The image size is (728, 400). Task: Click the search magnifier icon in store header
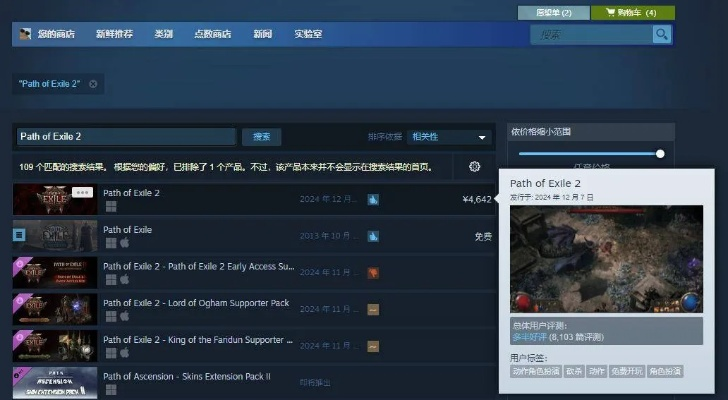coord(662,34)
